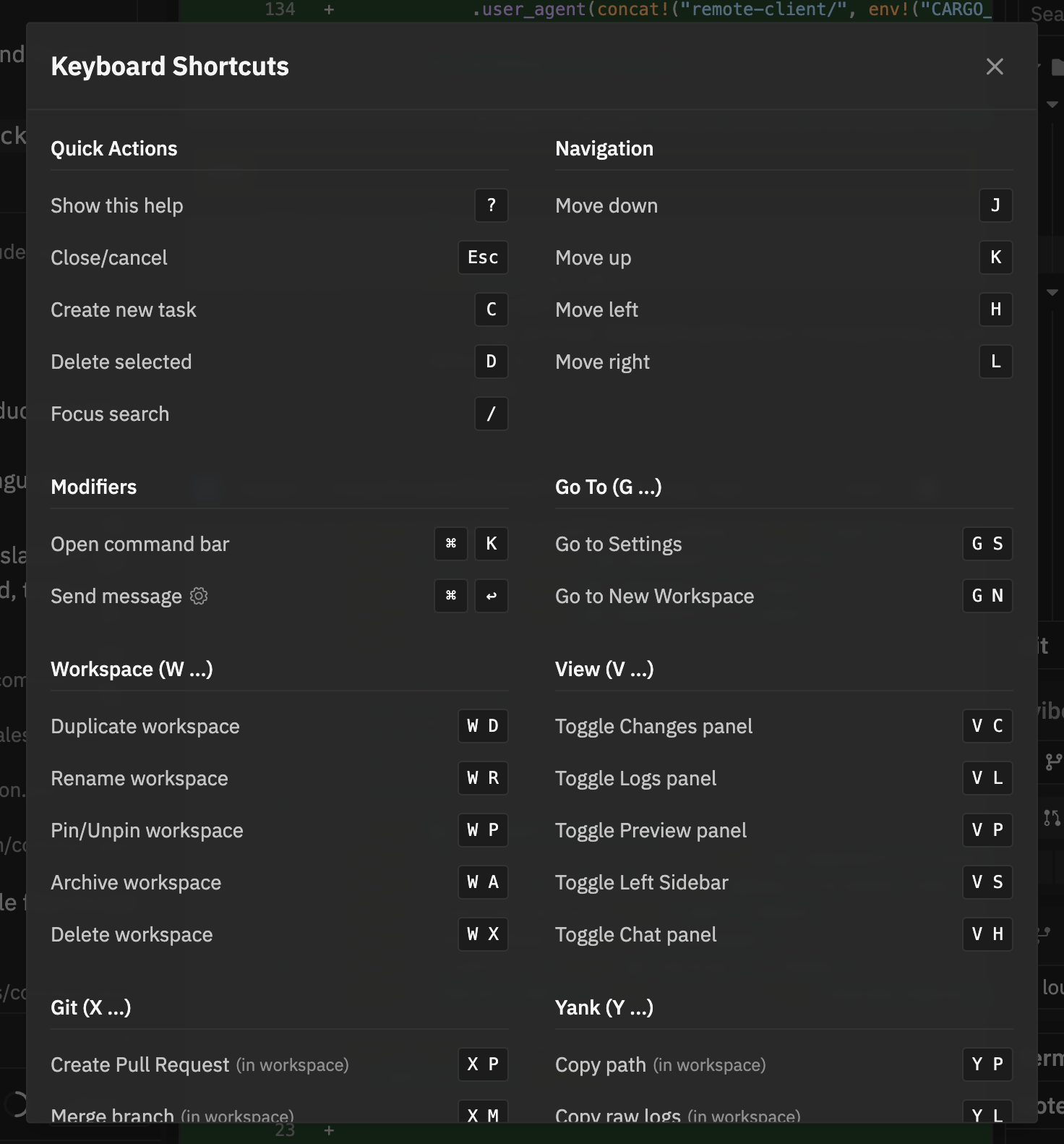This screenshot has width=1064, height=1144.
Task: Click the folder icon at top right edge
Action: coord(1057,67)
